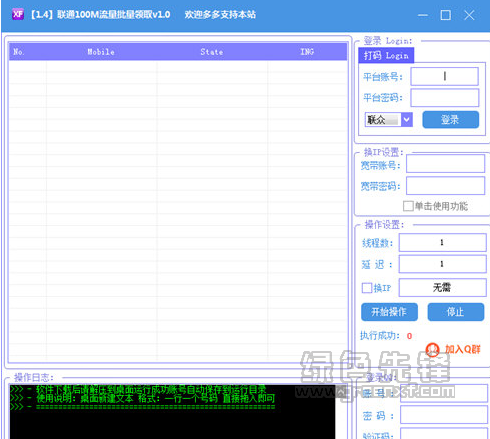This screenshot has height=439, width=490.
Task: Click the Mobile column header
Action: click(x=101, y=52)
